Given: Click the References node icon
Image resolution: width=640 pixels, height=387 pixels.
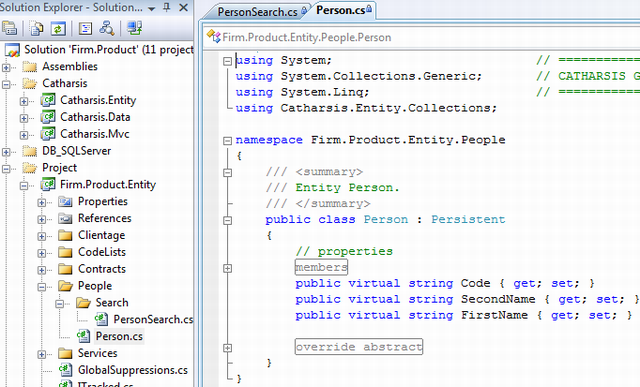Looking at the screenshot, I should coord(65,218).
